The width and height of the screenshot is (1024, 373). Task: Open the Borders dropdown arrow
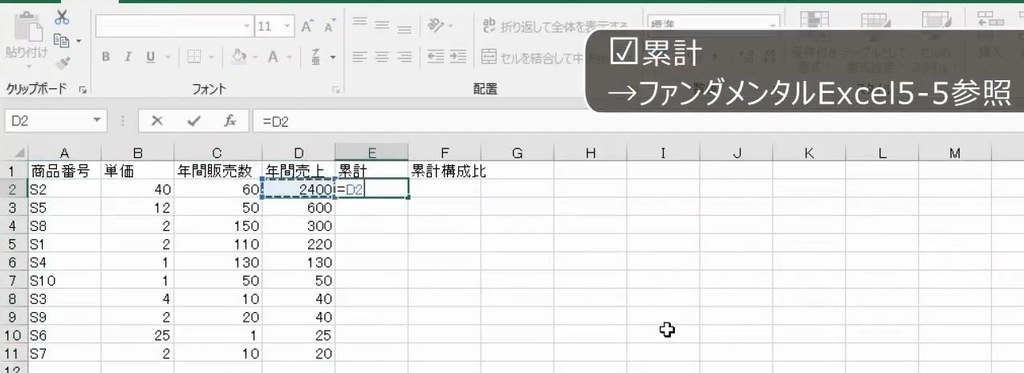tap(210, 57)
